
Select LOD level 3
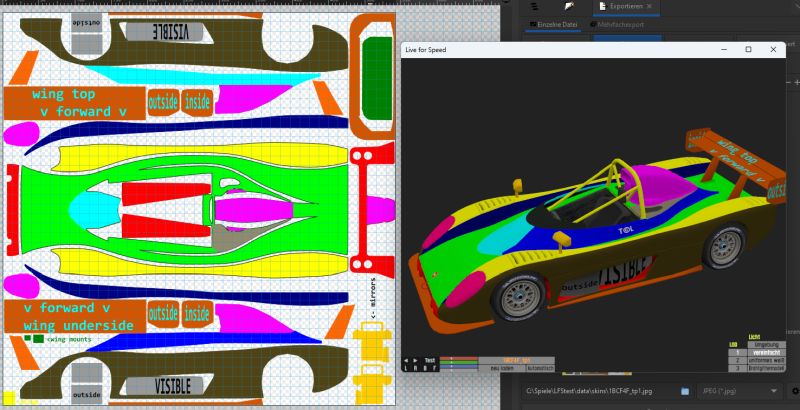pos(737,368)
